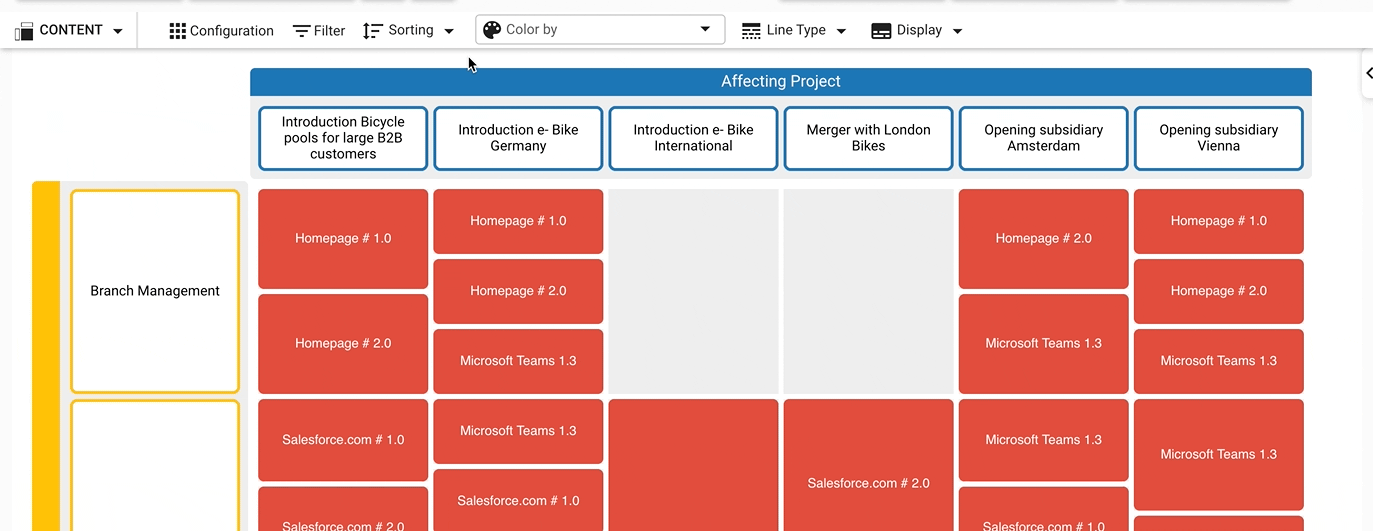Select the Opening subsidiary Vienna column header
Image resolution: width=1373 pixels, height=531 pixels.
pyautogui.click(x=1218, y=138)
